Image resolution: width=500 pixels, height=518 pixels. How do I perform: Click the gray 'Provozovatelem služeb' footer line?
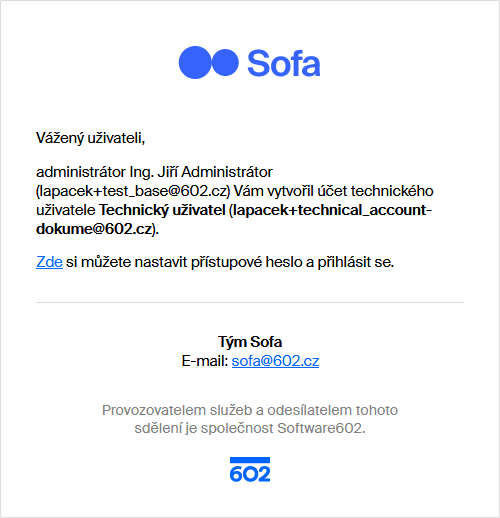[x=250, y=410]
